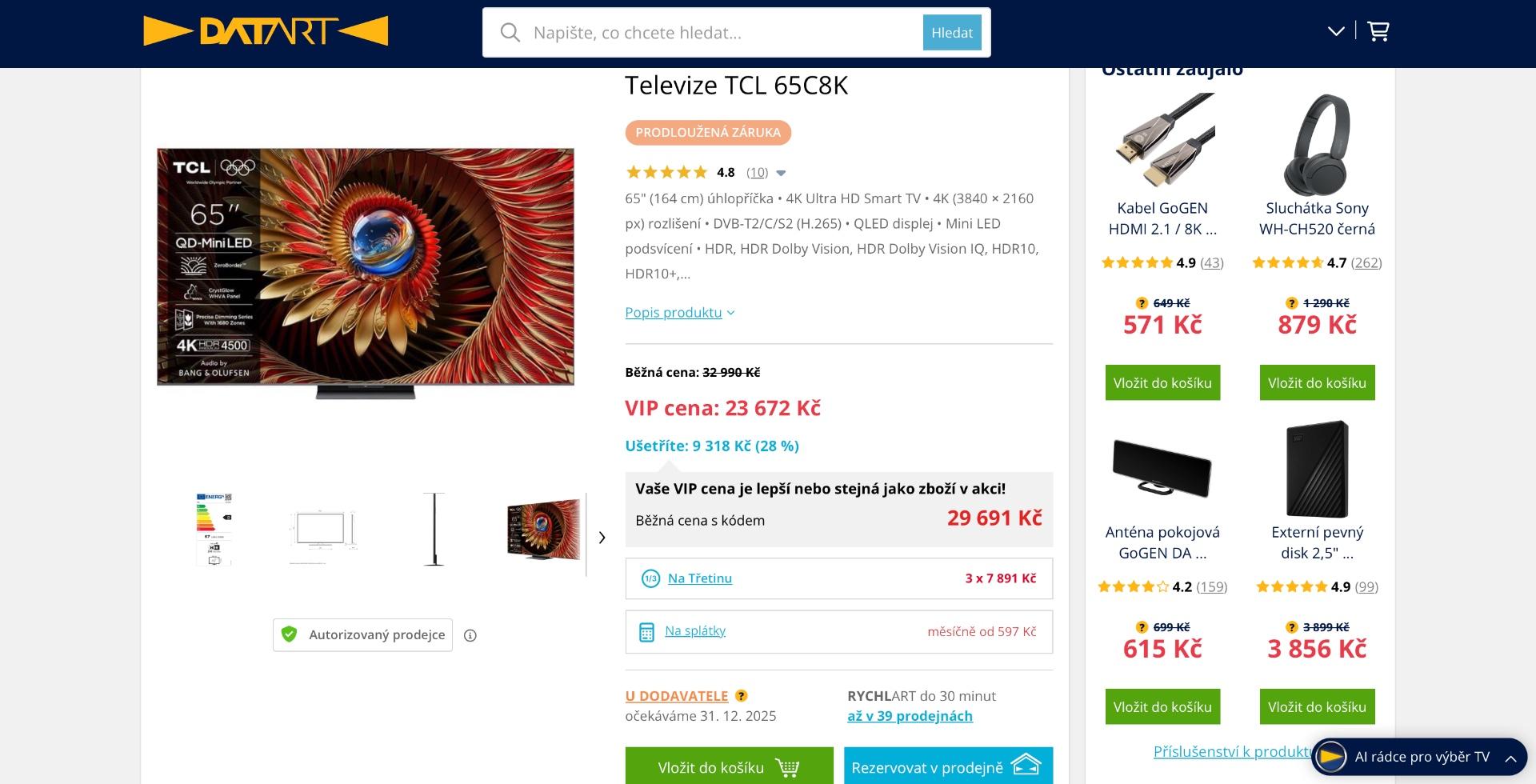1536x784 pixels.
Task: Expand the Popis produktu description
Action: (679, 313)
